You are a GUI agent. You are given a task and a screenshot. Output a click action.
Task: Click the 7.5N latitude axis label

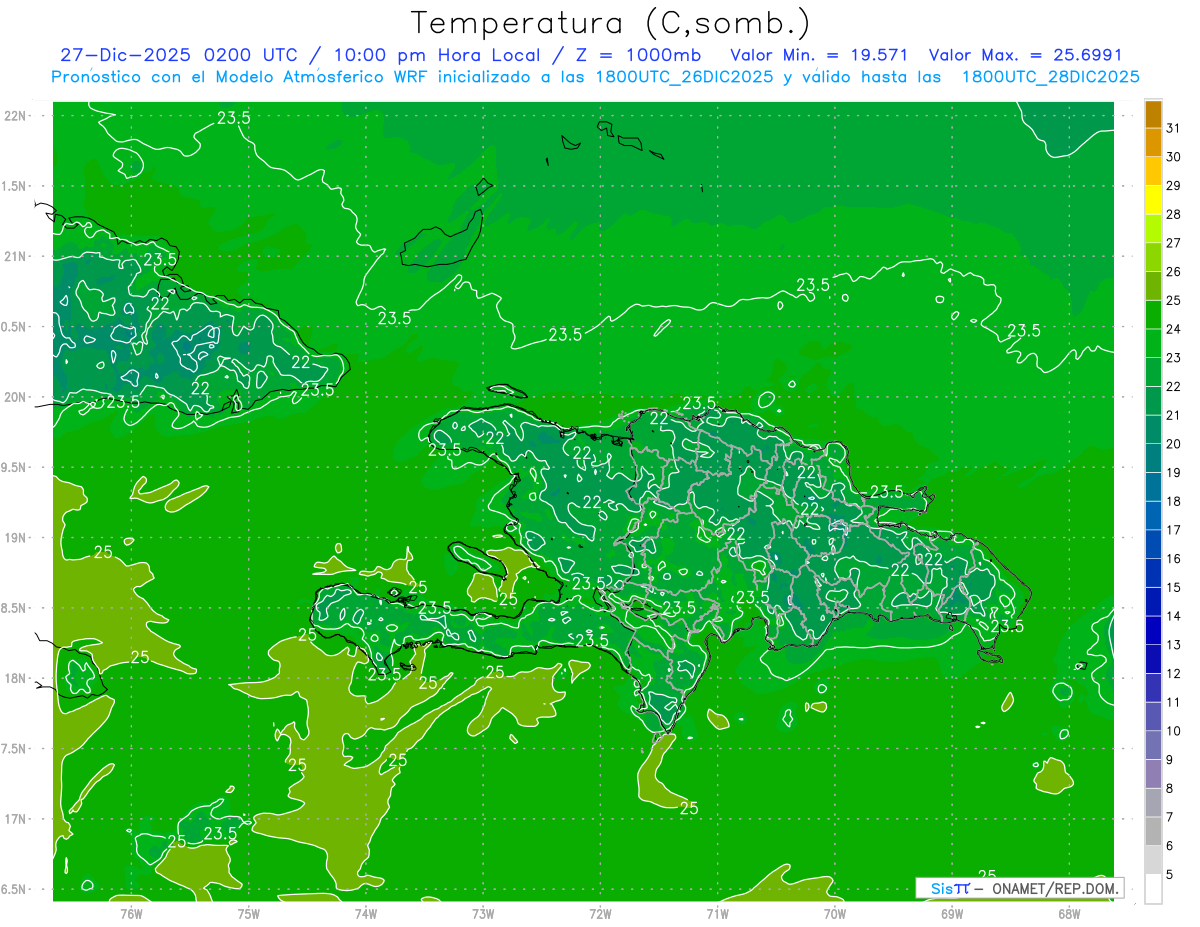[x=15, y=749]
